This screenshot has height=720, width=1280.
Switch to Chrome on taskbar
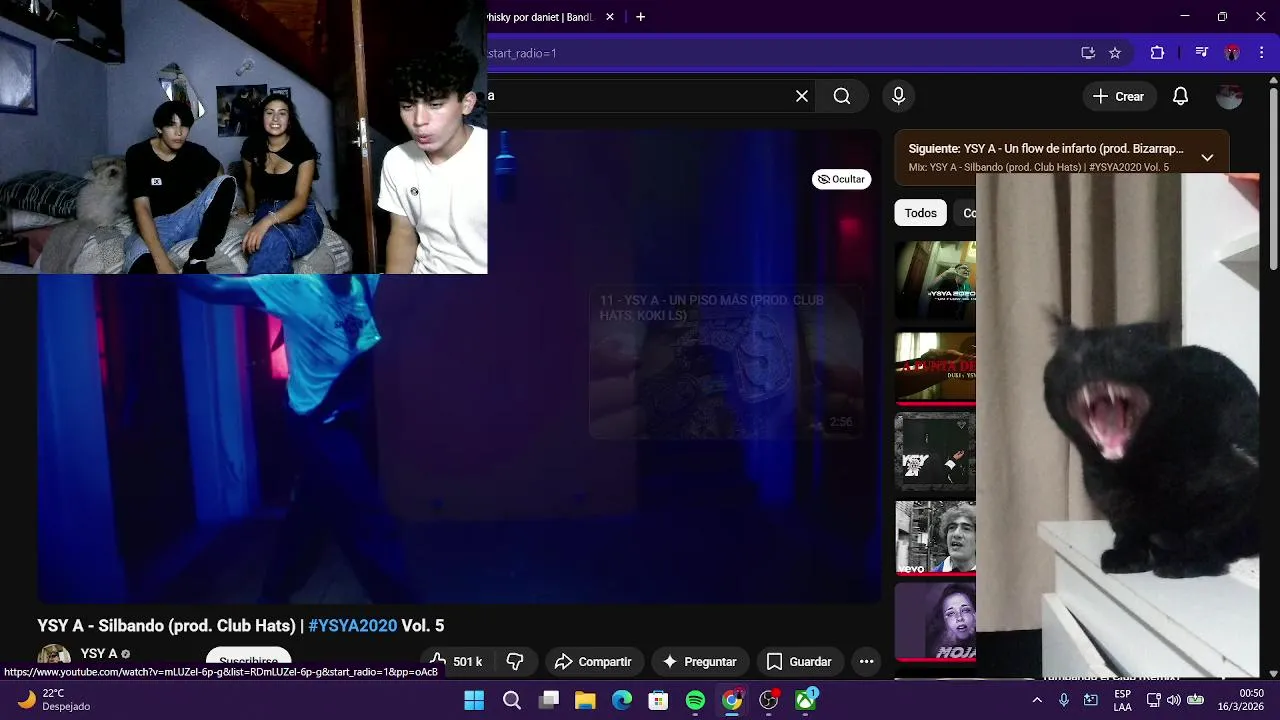pyautogui.click(x=732, y=700)
